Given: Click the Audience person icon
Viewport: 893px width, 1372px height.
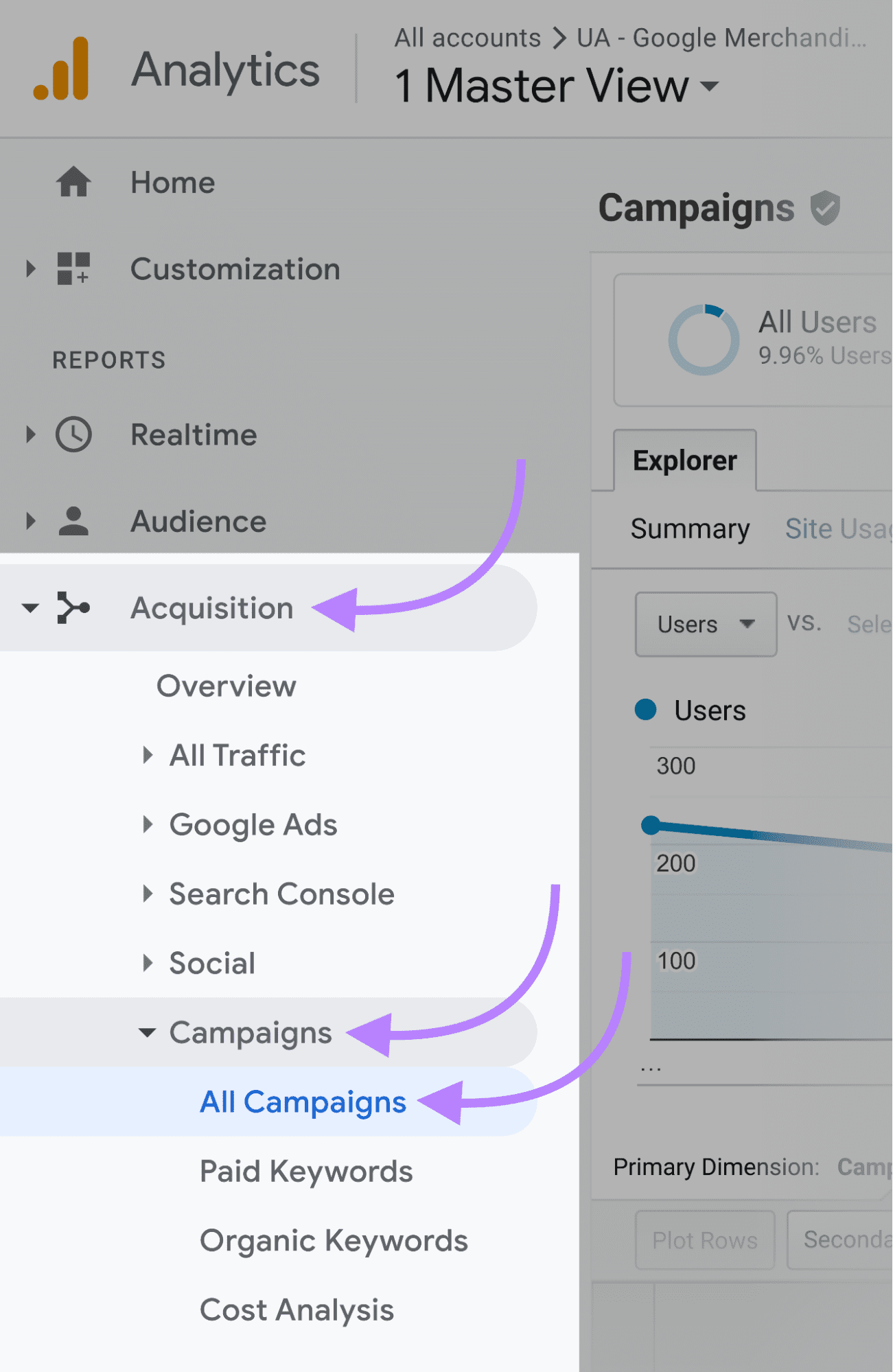Looking at the screenshot, I should [73, 521].
